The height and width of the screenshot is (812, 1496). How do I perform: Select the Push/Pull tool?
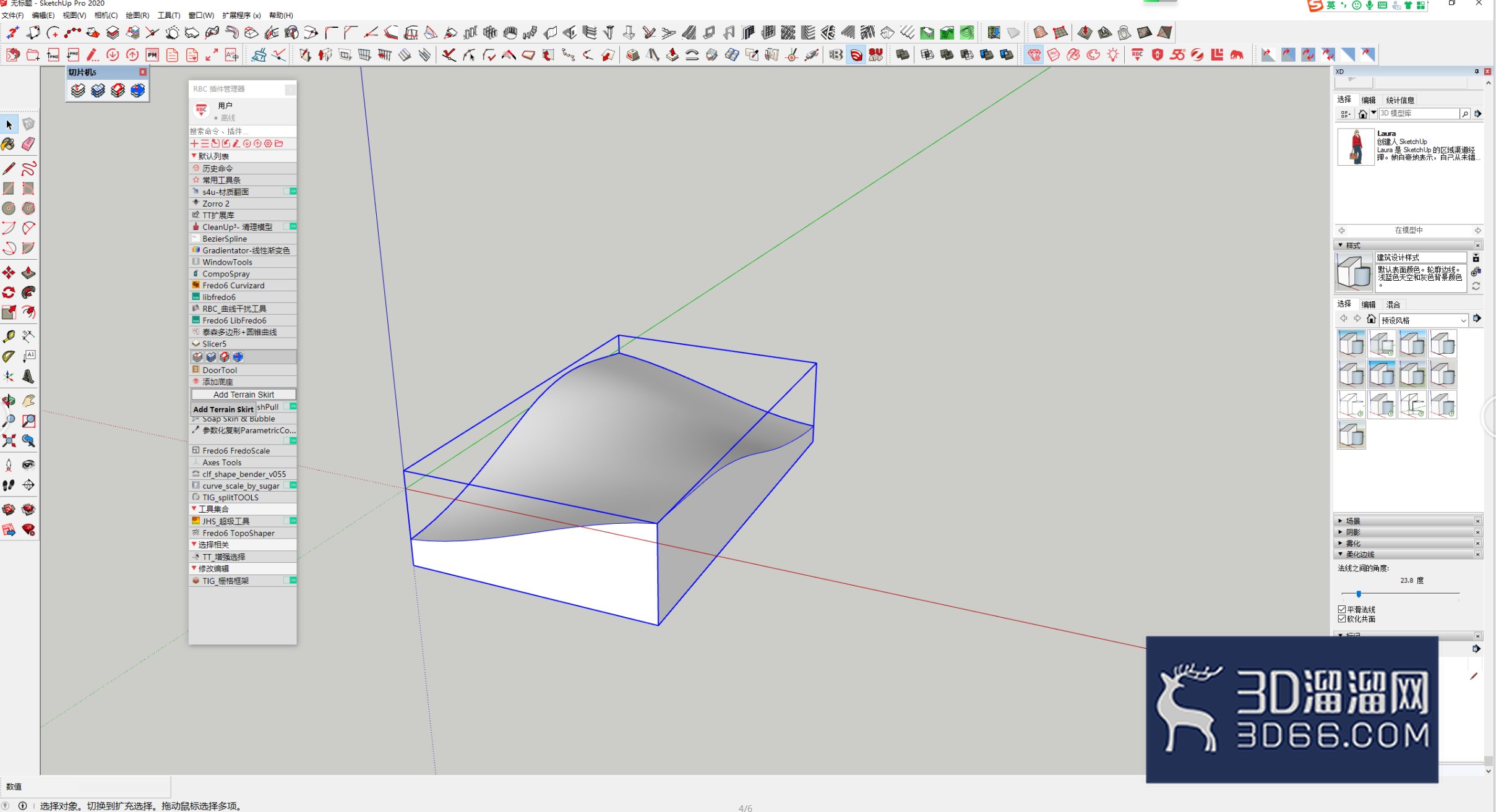coord(28,273)
